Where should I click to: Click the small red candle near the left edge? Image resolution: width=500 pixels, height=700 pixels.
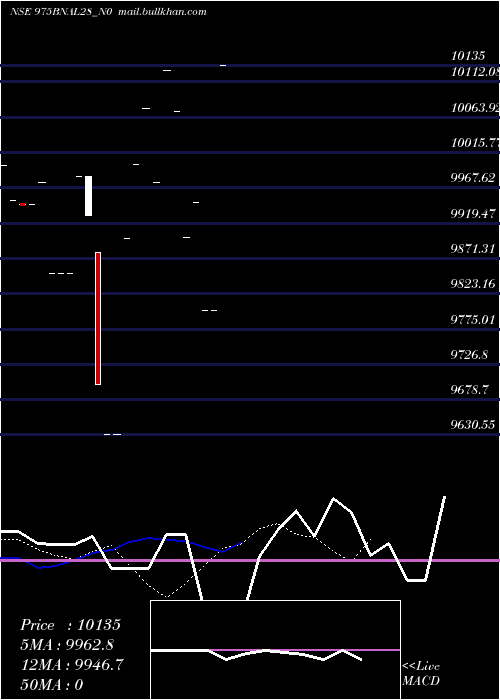click(x=22, y=204)
